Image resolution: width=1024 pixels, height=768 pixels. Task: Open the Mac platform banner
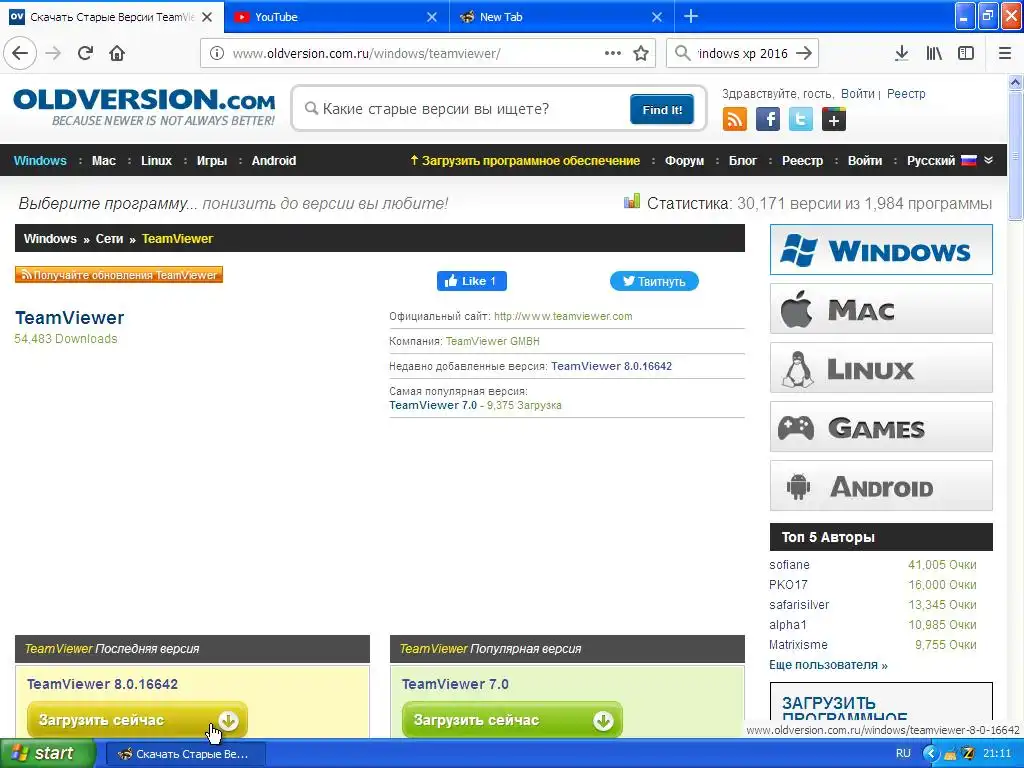(881, 309)
